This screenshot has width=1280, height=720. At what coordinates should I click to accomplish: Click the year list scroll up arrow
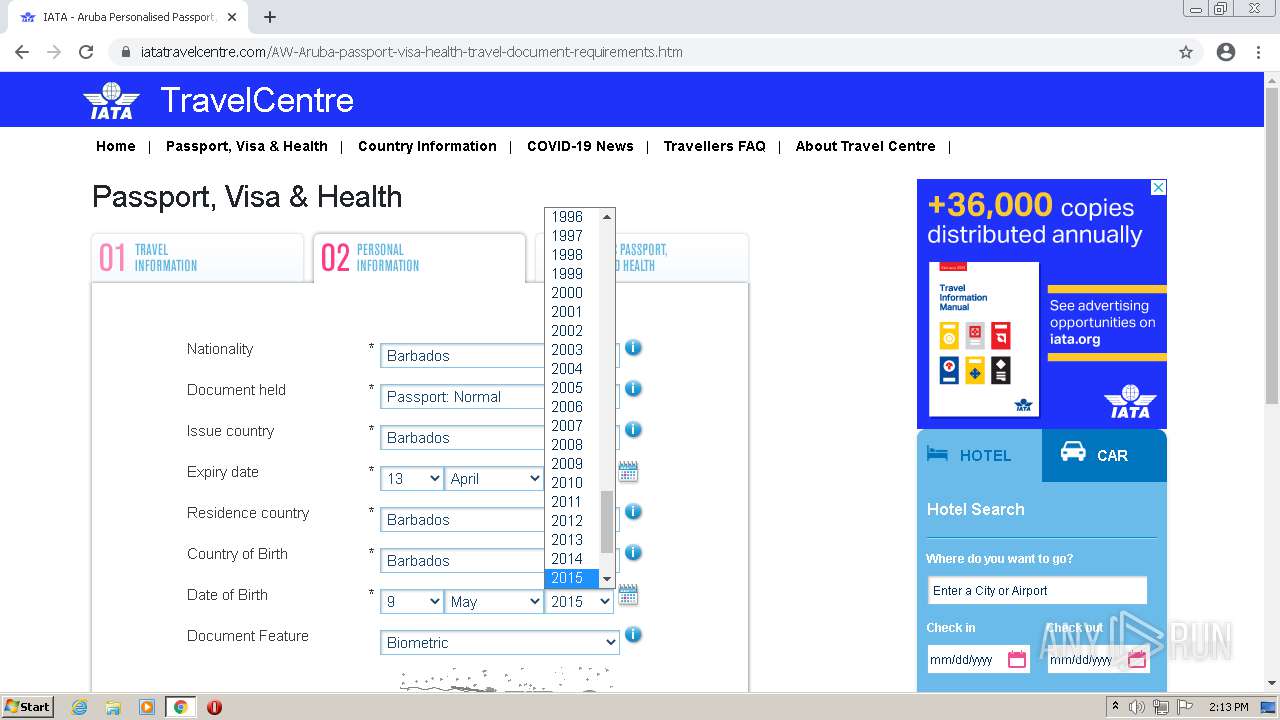tap(607, 217)
